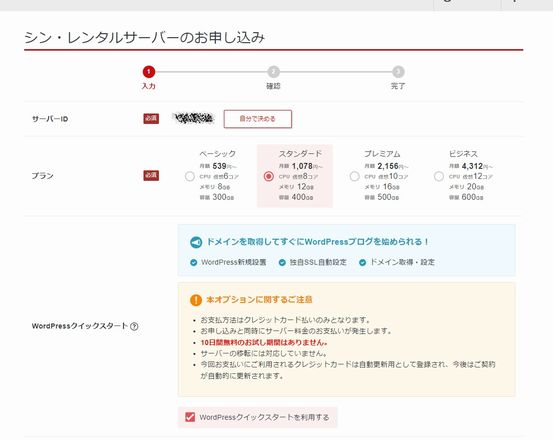Image resolution: width=553 pixels, height=440 pixels.
Task: Click the 必須 badge next to プラン
Action: (x=151, y=176)
